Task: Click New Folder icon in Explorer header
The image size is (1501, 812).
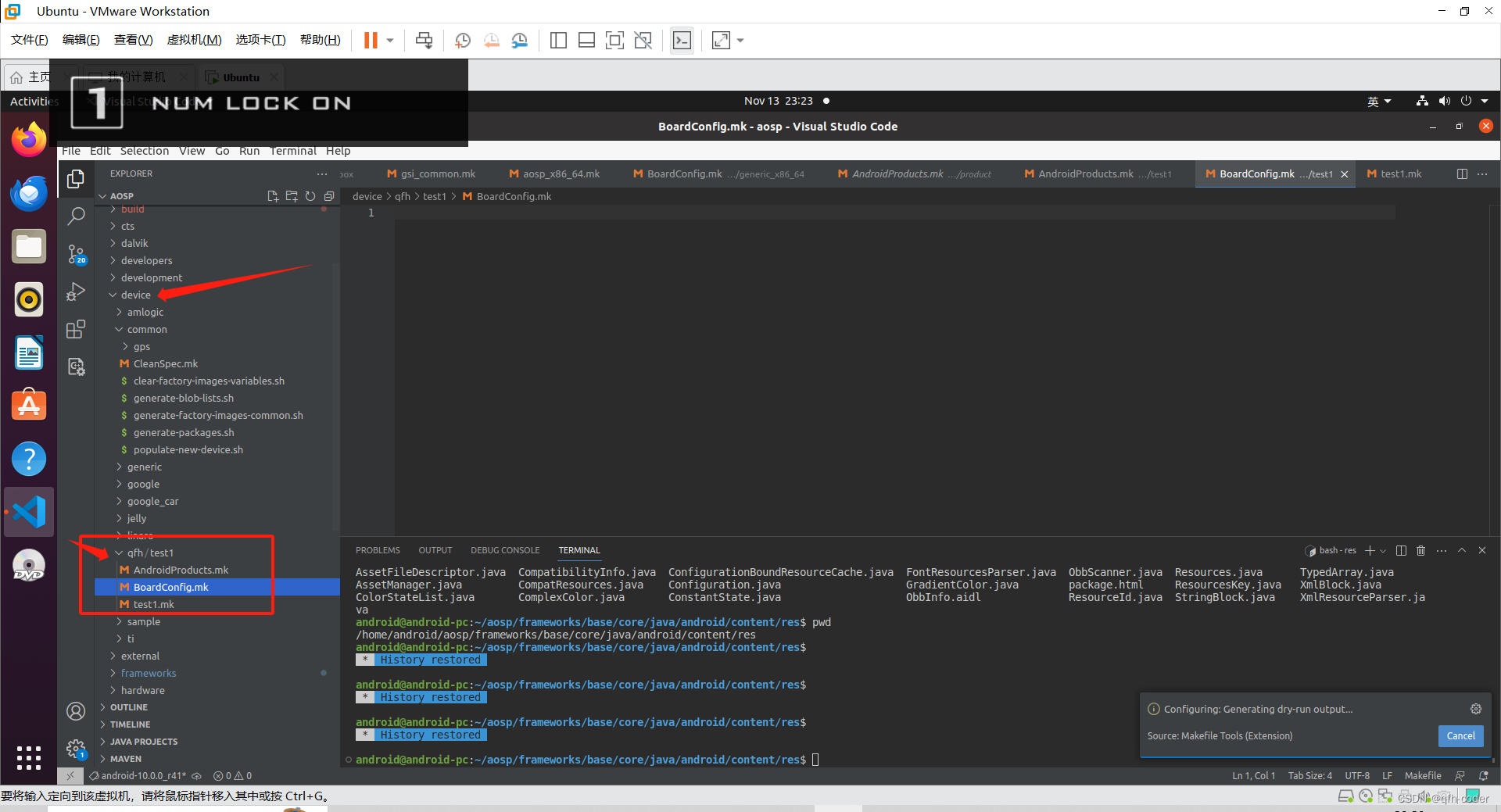Action: 292,196
